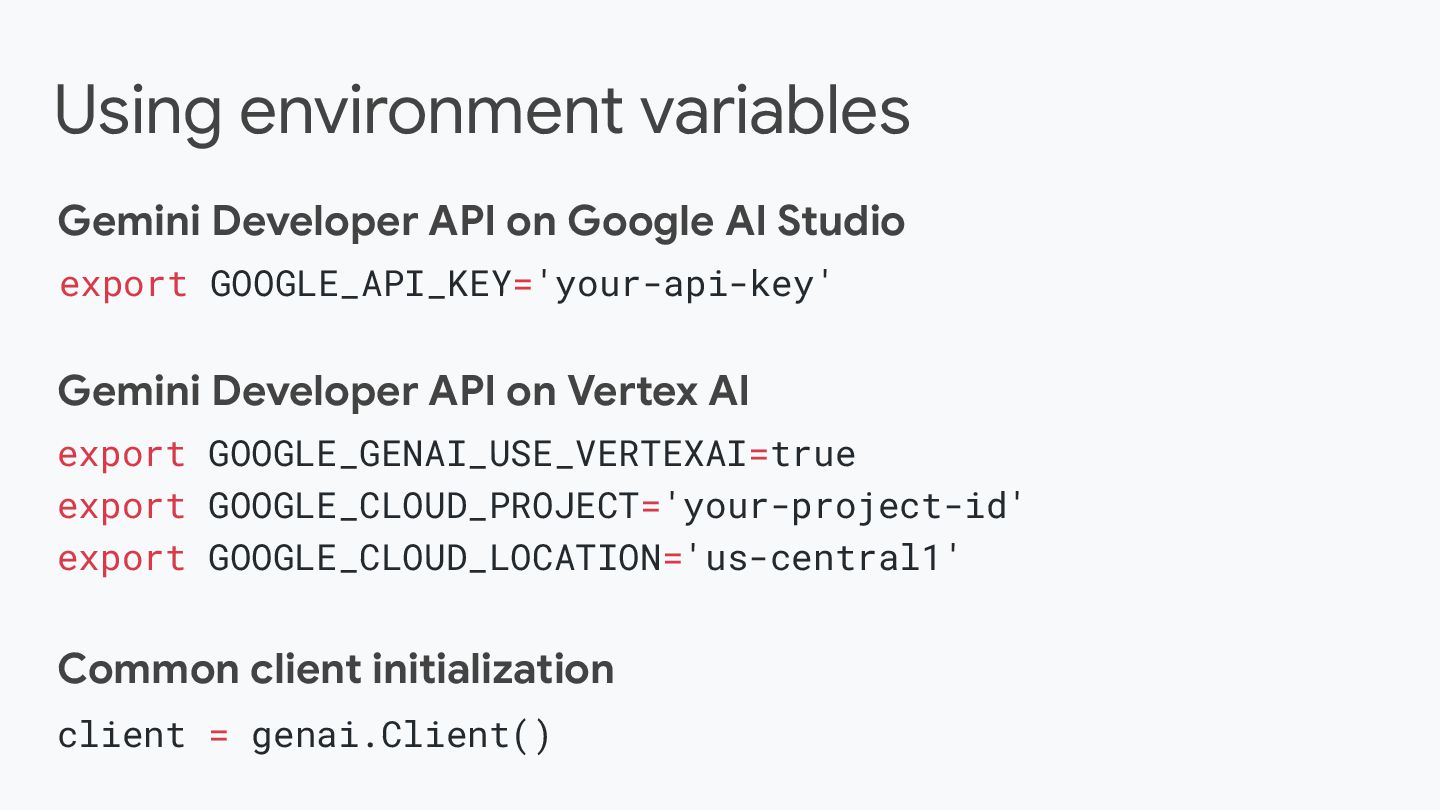Click the 'client = genai.Client()' code line

point(304,736)
